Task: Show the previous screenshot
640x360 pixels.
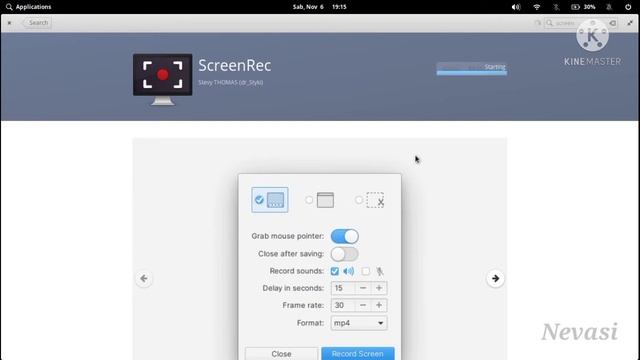Action: pyautogui.click(x=144, y=278)
